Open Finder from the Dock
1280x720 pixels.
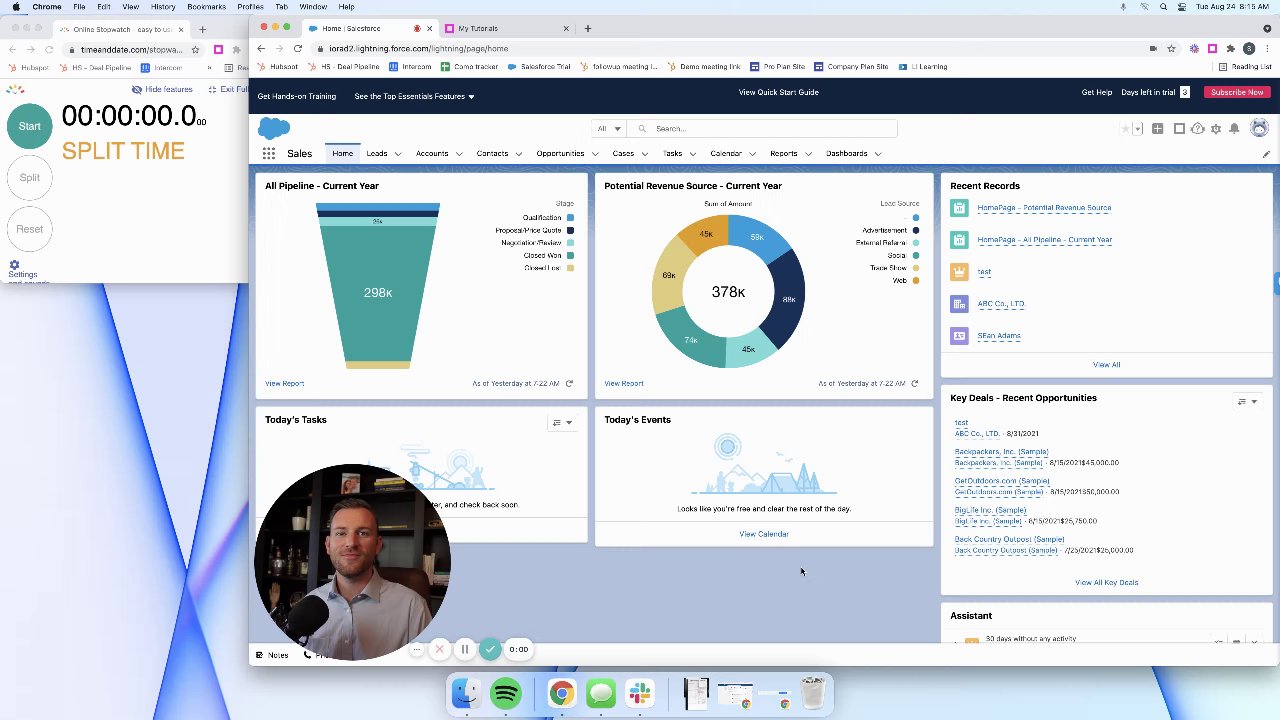coord(466,693)
